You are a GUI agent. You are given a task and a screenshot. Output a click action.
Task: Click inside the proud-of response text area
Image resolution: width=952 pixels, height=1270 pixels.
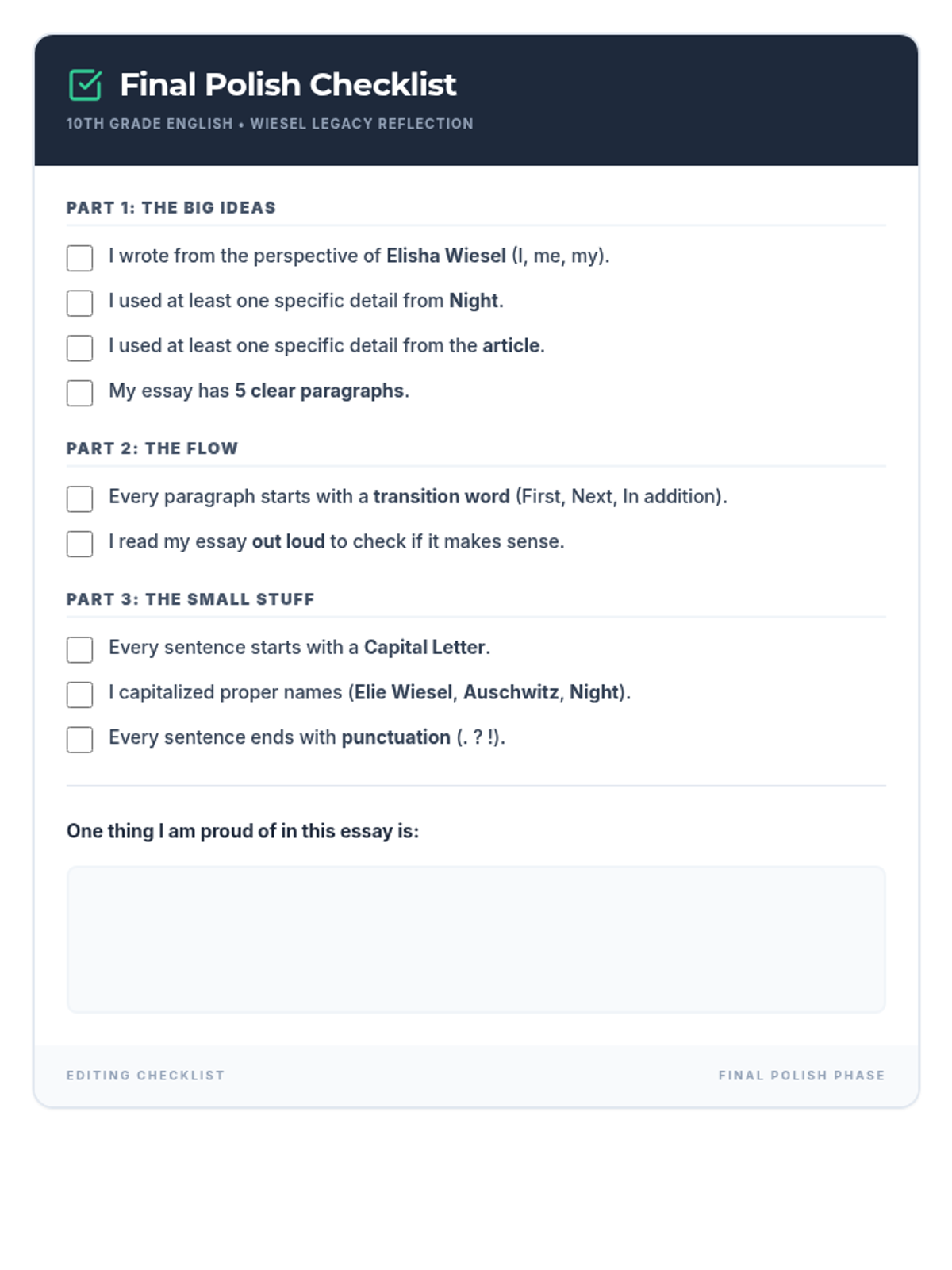coord(476,940)
